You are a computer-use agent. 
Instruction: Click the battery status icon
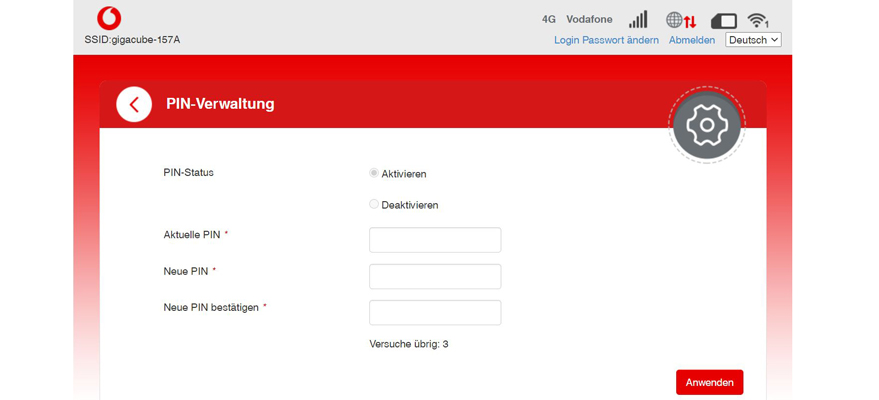723,20
